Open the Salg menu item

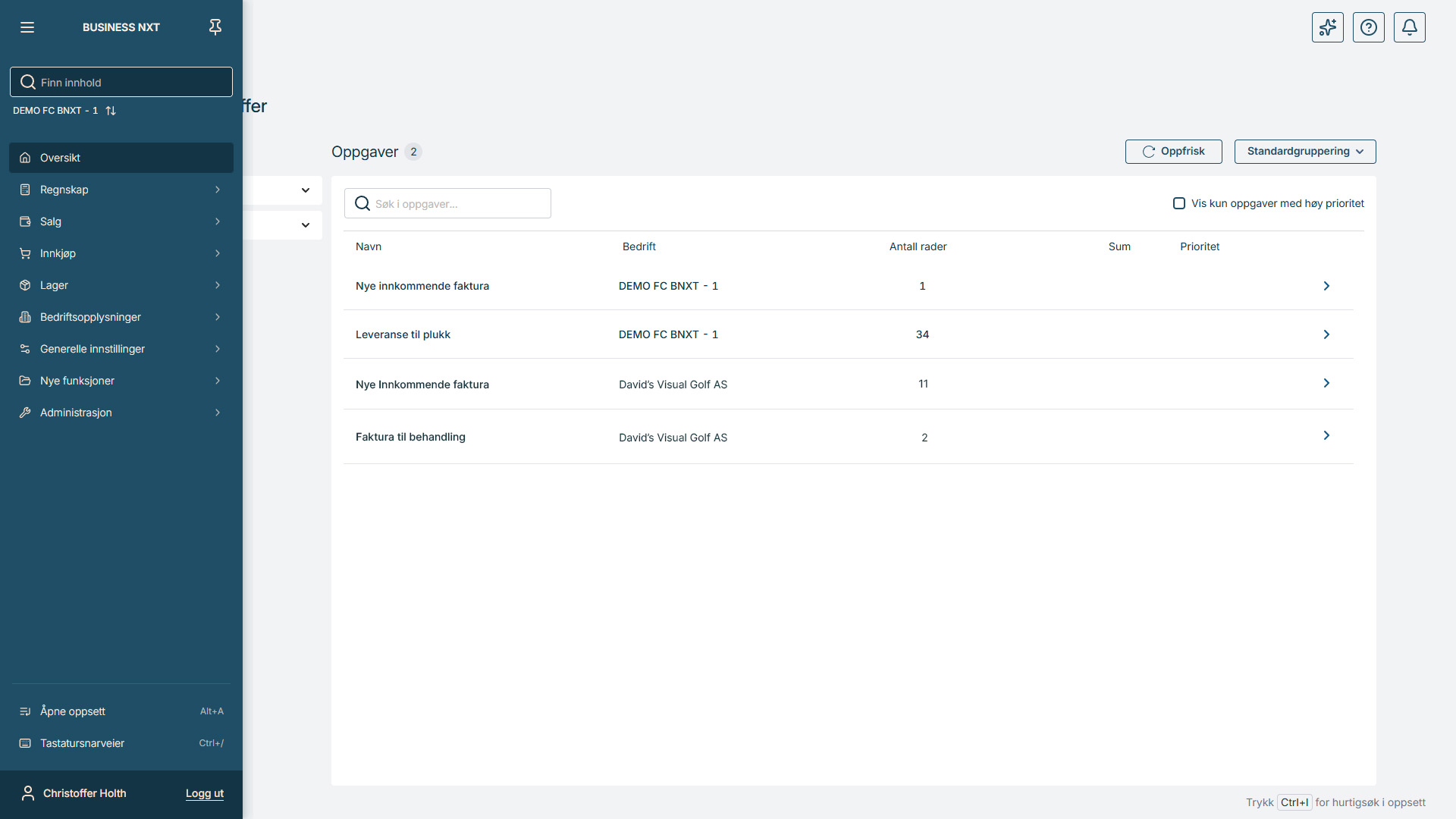coord(51,221)
